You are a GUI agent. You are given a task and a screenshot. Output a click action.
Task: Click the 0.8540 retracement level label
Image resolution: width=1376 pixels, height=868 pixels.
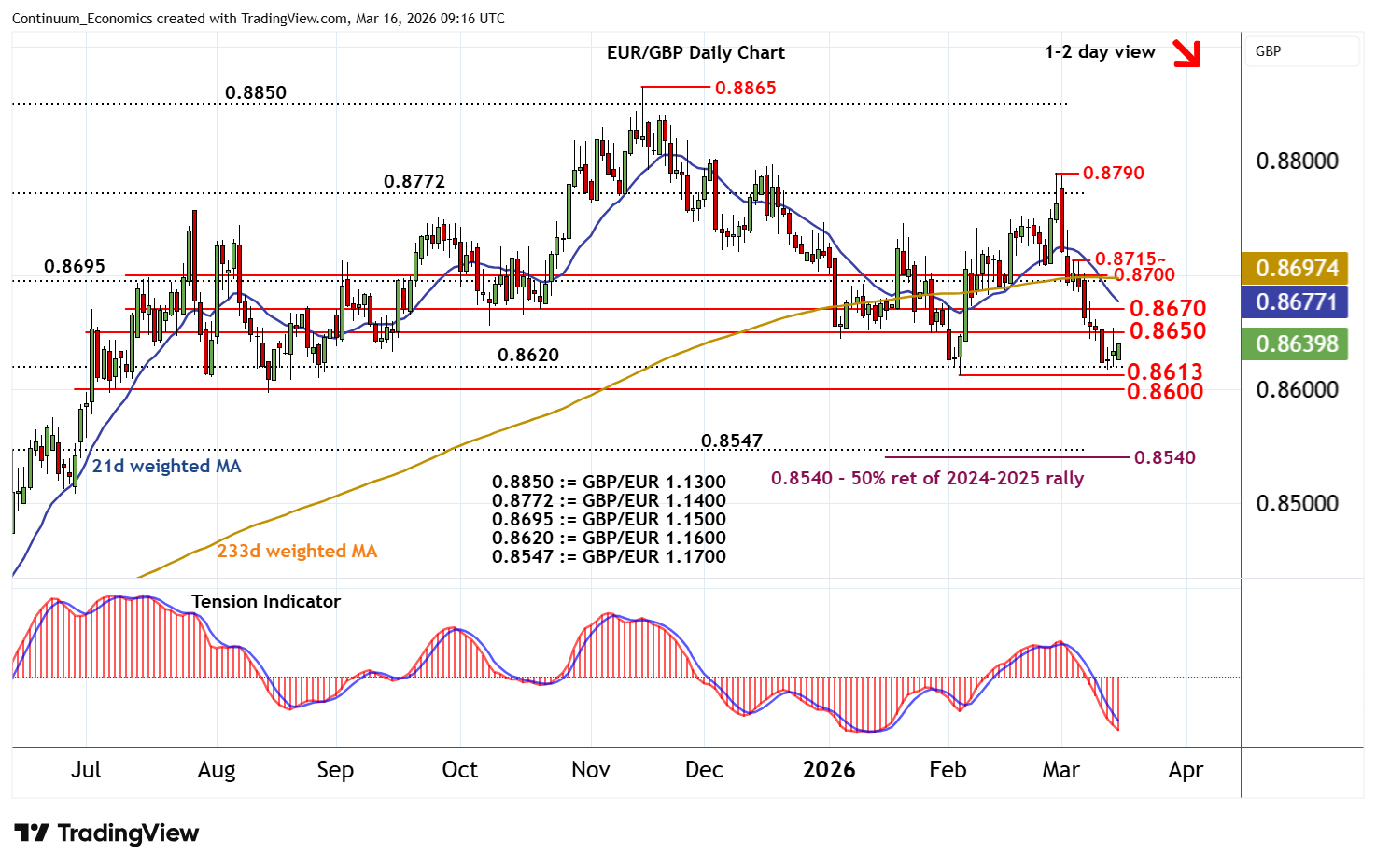[1164, 457]
